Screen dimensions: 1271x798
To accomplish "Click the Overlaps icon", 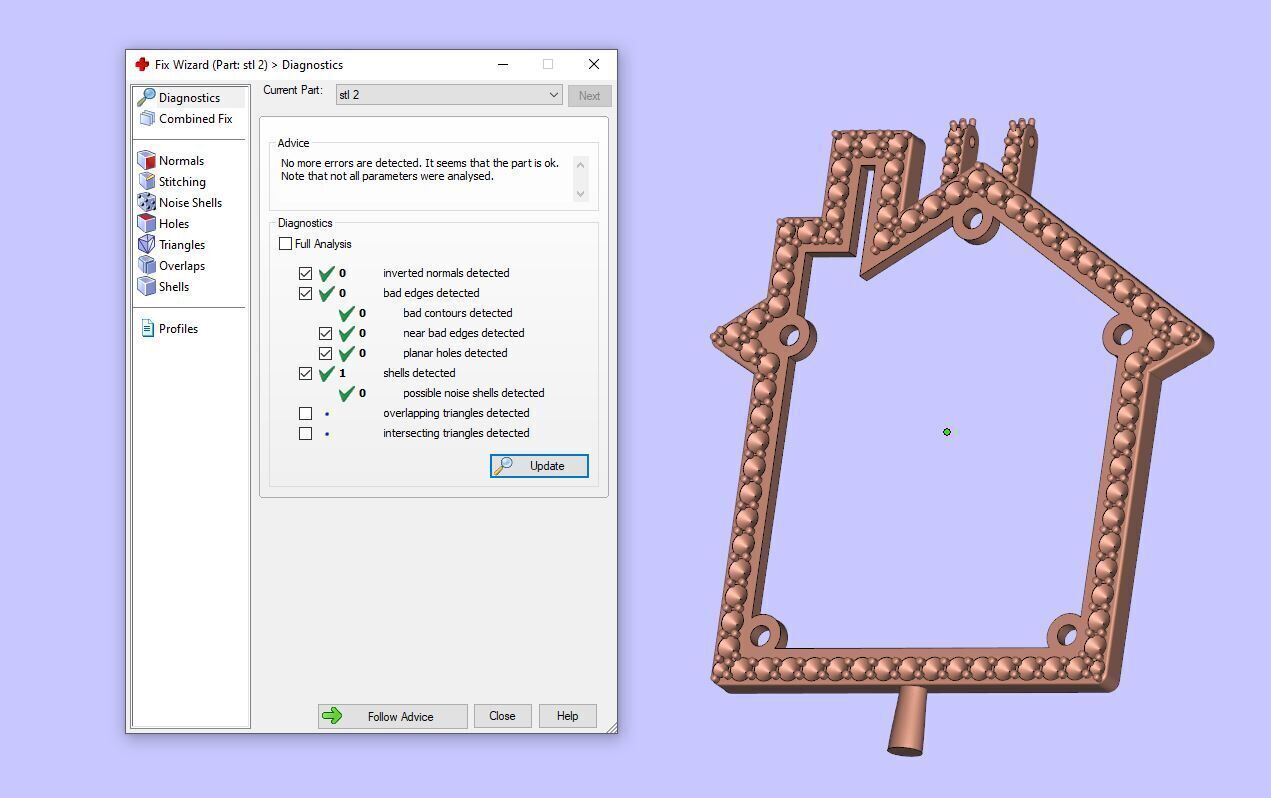I will click(146, 265).
